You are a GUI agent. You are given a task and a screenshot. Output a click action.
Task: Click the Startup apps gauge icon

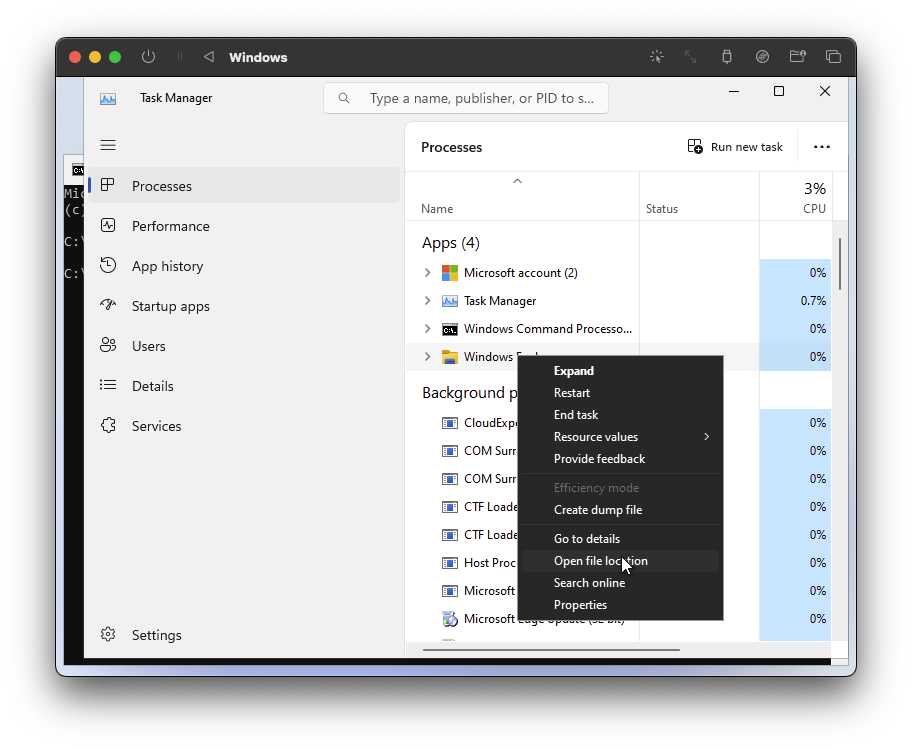(108, 305)
